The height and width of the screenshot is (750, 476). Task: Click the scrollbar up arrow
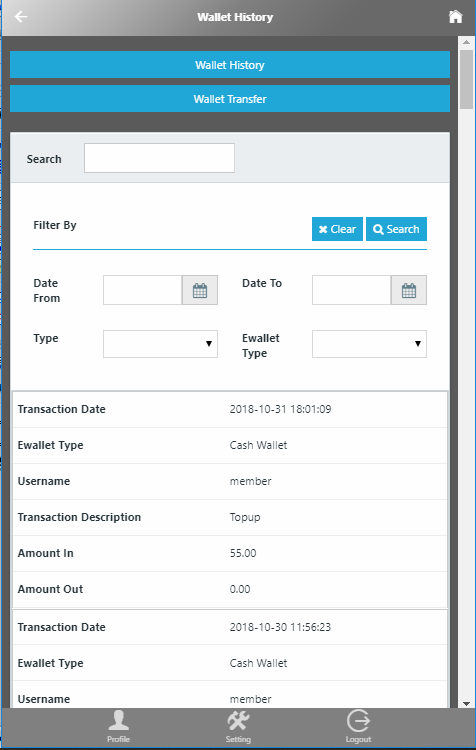(466, 42)
